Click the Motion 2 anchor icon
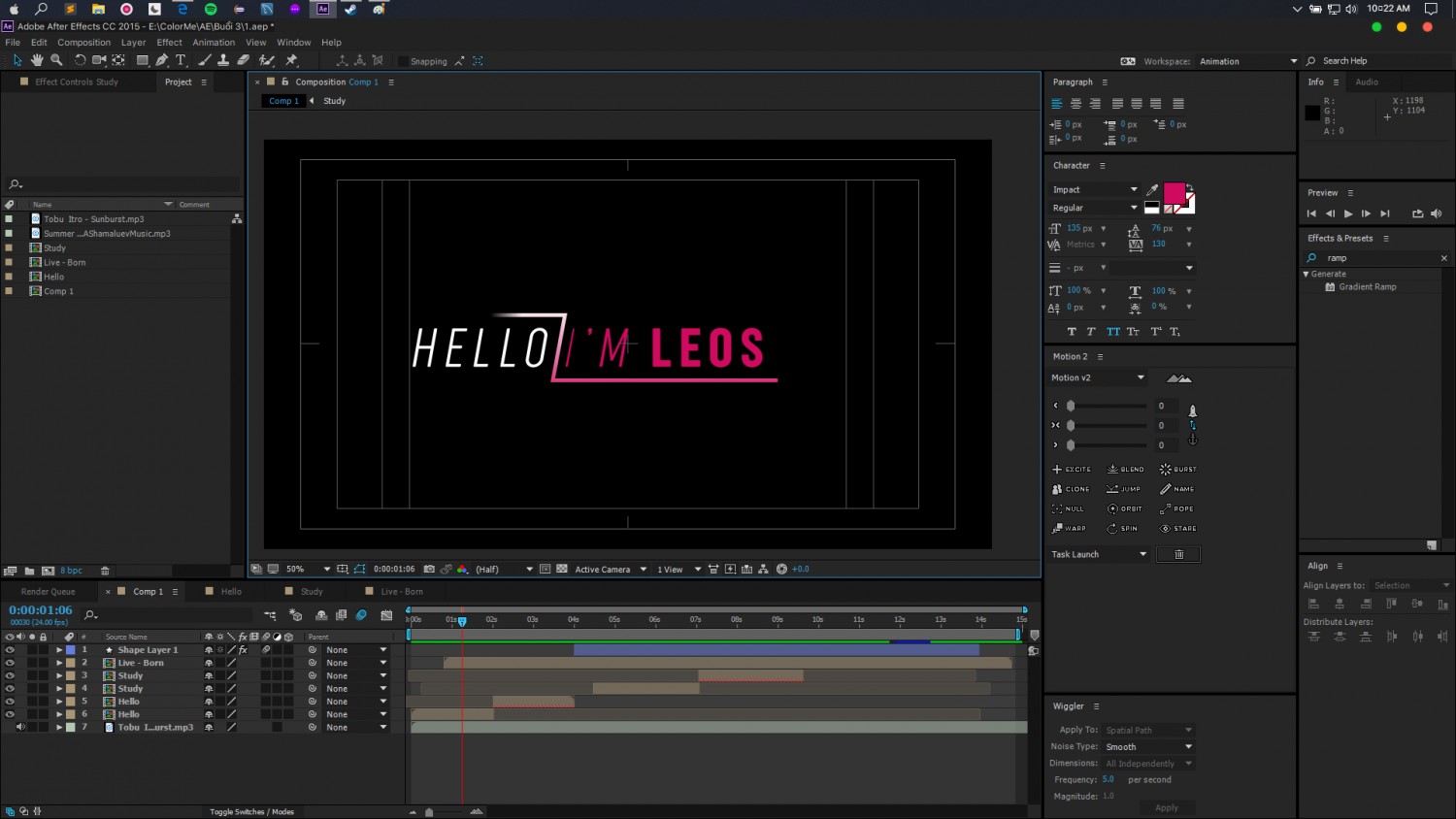This screenshot has height=819, width=1456. click(1193, 439)
